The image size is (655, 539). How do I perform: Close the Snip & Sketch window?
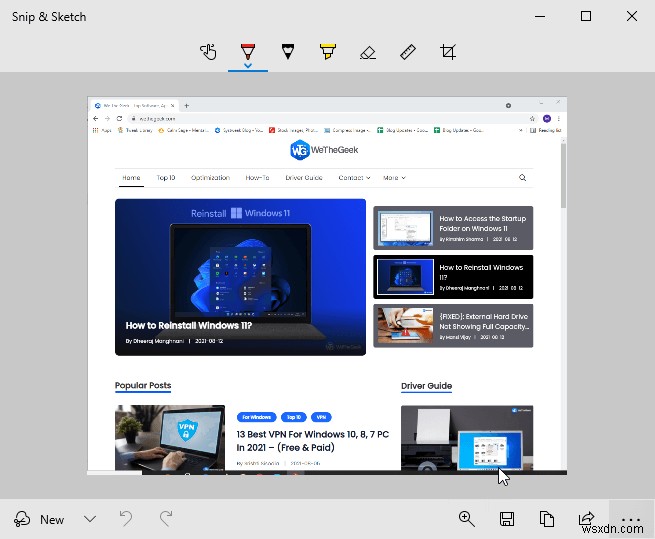(x=632, y=16)
